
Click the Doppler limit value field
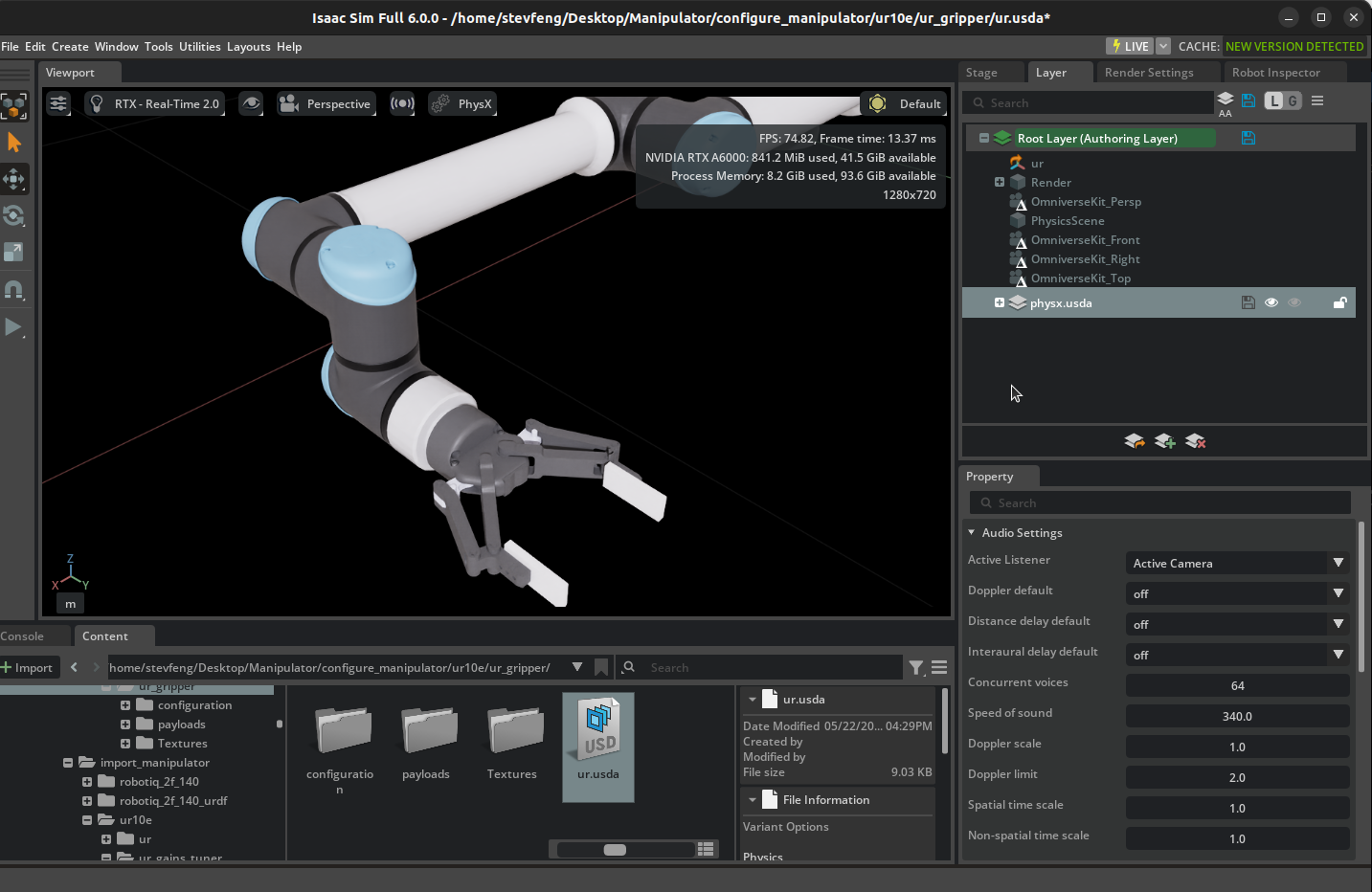pos(1237,777)
